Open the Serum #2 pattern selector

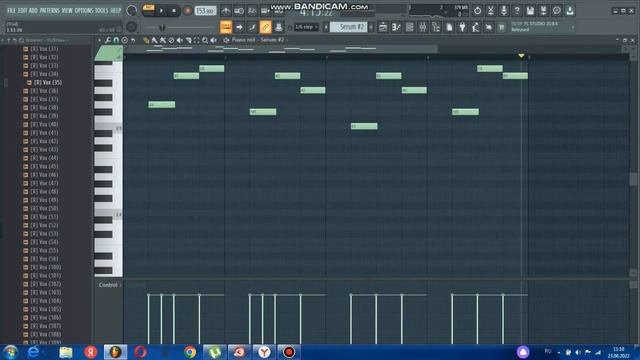click(x=349, y=27)
